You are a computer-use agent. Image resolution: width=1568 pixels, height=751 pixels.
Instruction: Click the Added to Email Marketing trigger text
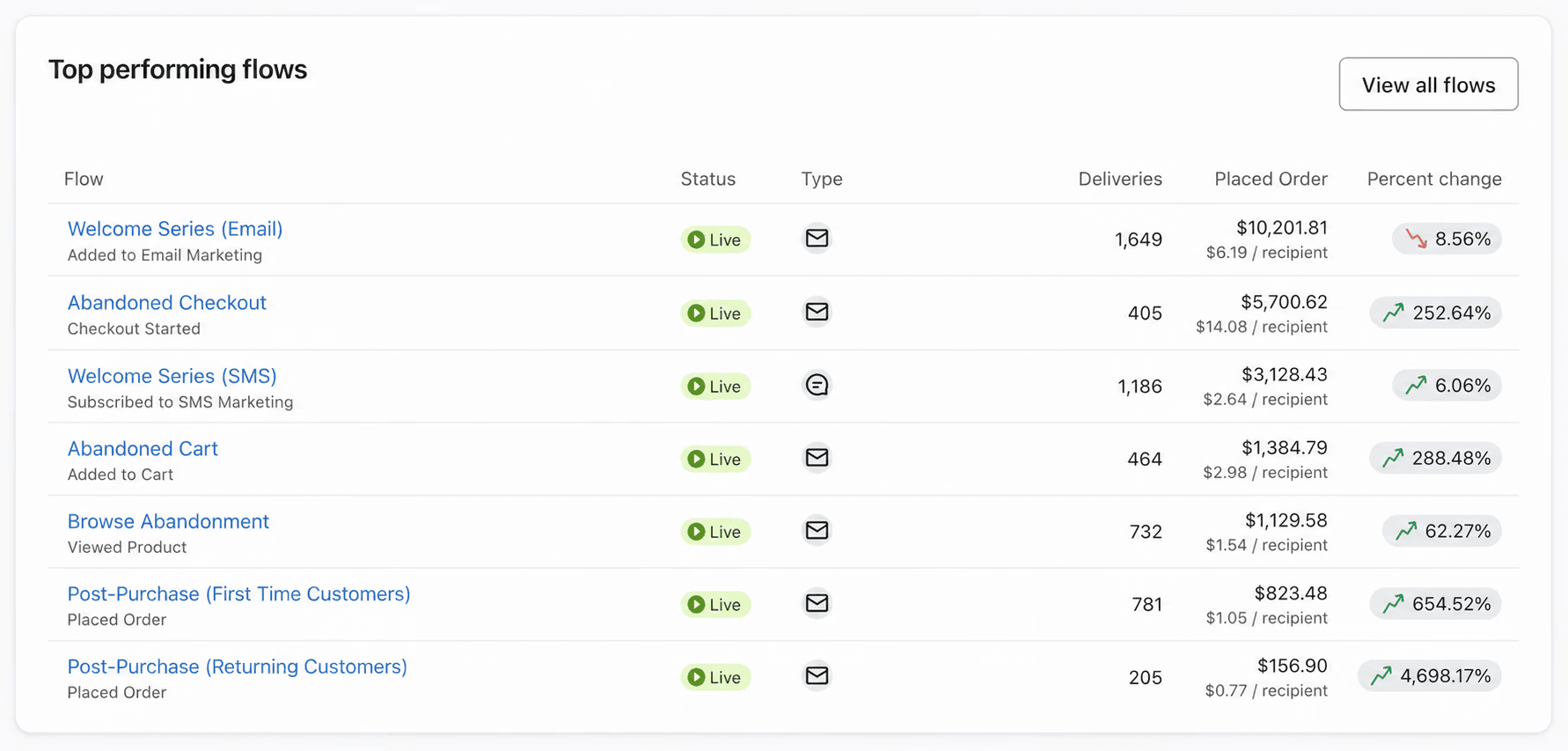165,255
